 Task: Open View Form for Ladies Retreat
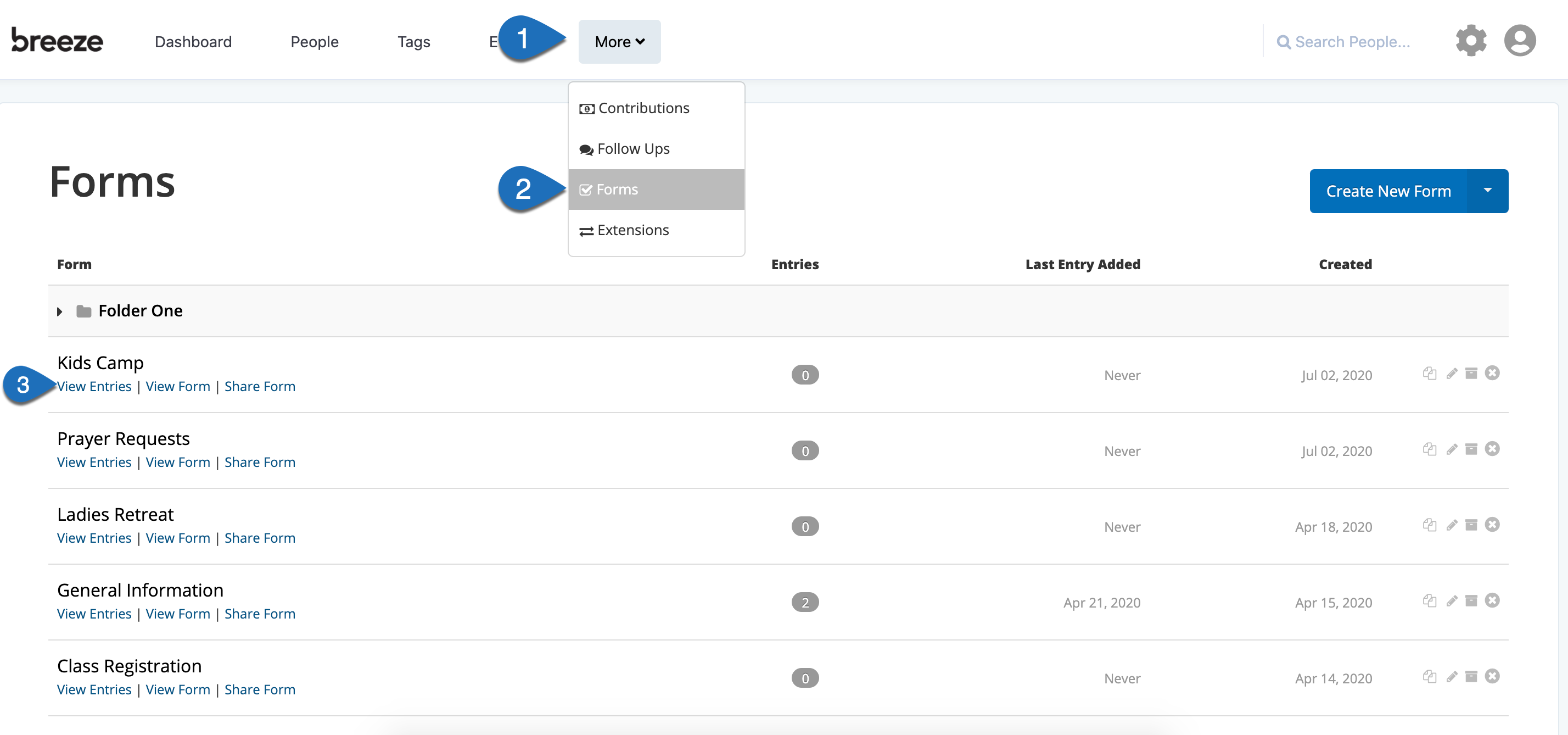[x=178, y=538]
